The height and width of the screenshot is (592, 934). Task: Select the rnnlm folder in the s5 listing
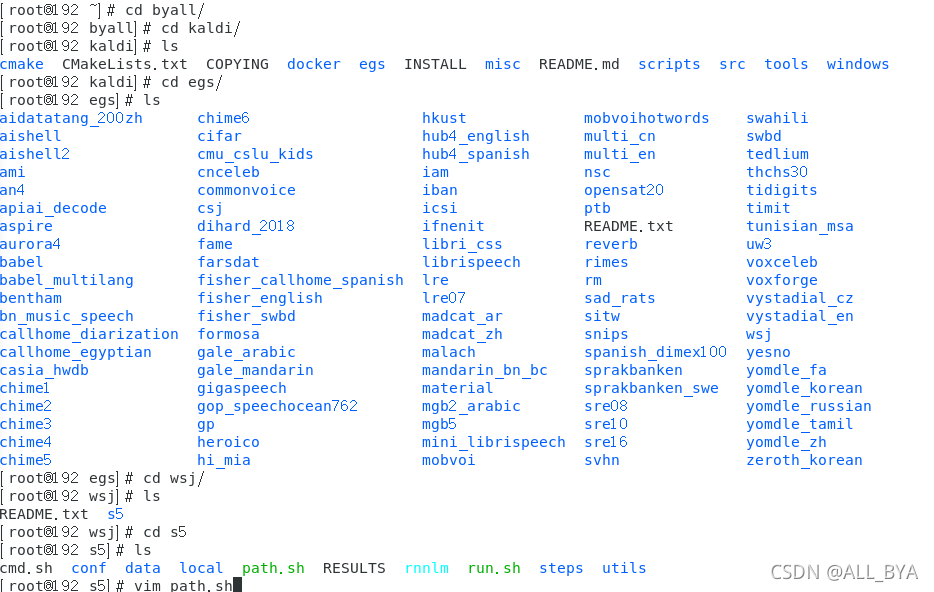pos(426,568)
